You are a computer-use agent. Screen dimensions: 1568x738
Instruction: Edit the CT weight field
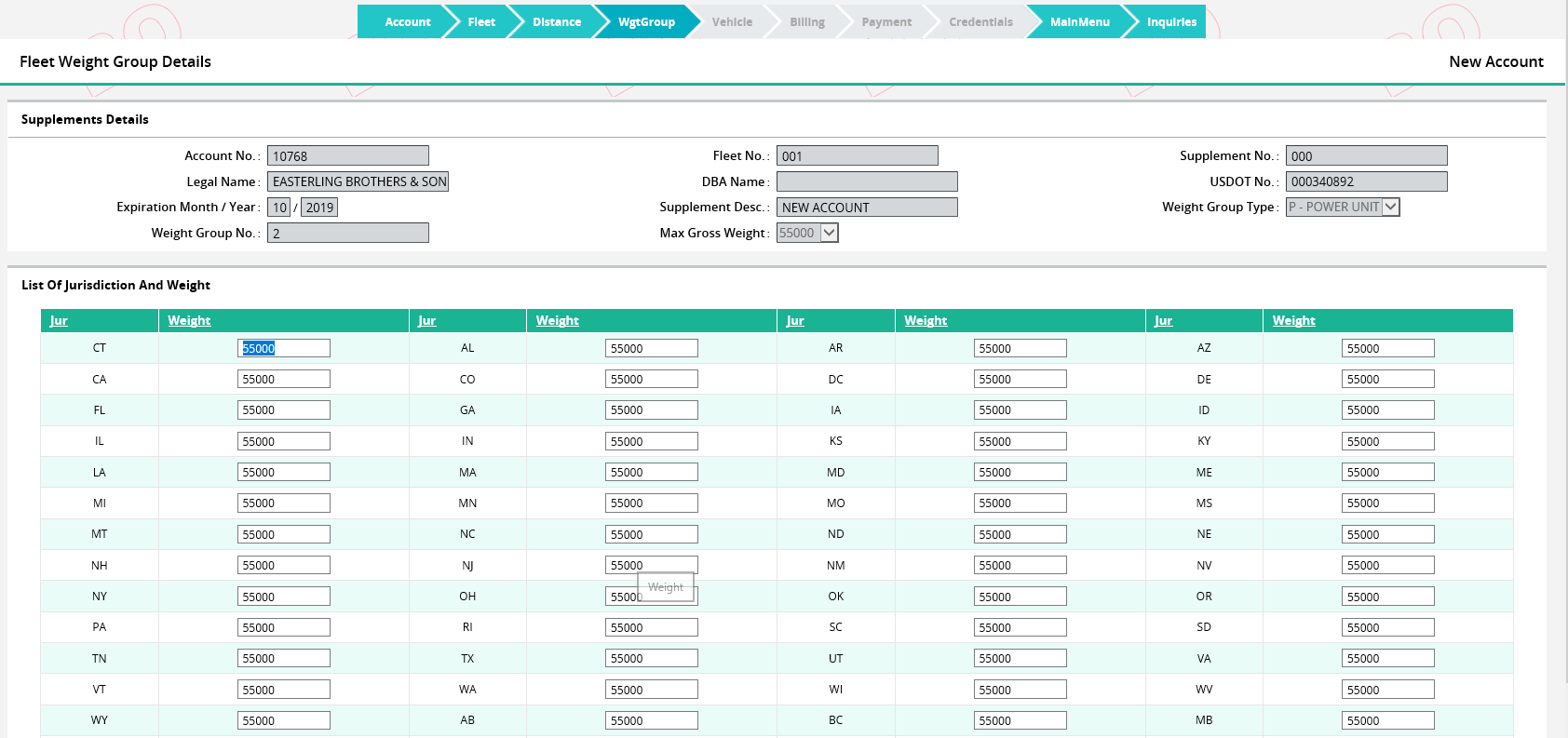[x=284, y=348]
